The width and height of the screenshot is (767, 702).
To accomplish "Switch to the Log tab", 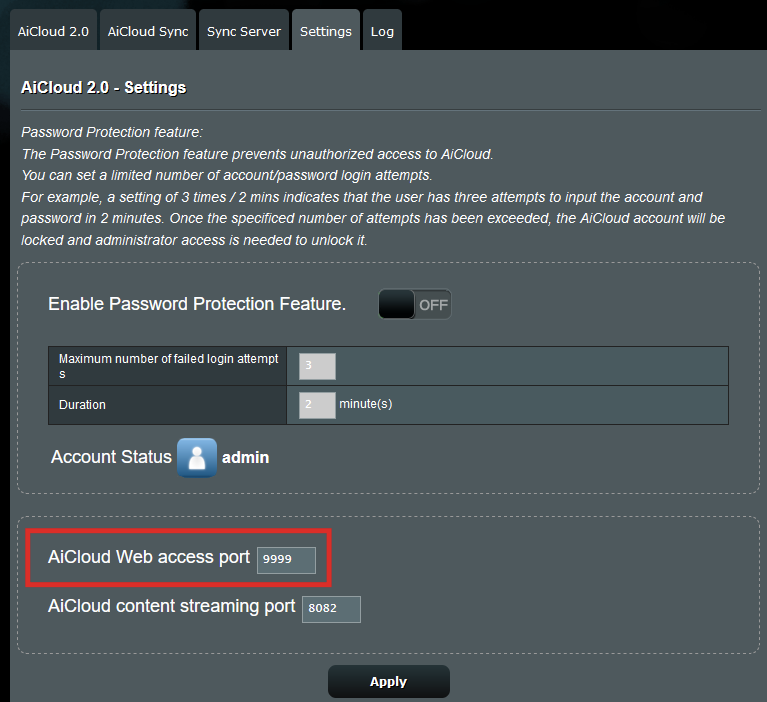I will (382, 31).
